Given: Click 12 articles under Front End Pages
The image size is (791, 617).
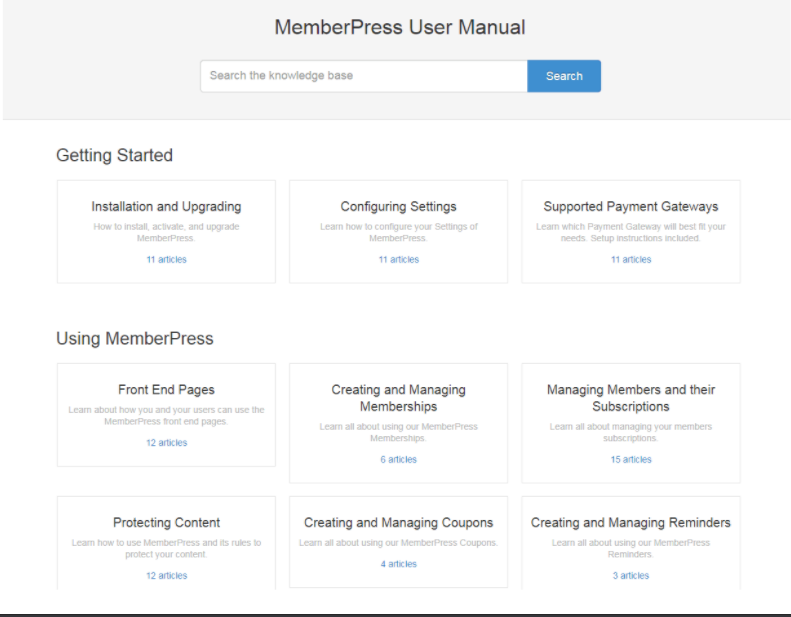Looking at the screenshot, I should [x=166, y=442].
